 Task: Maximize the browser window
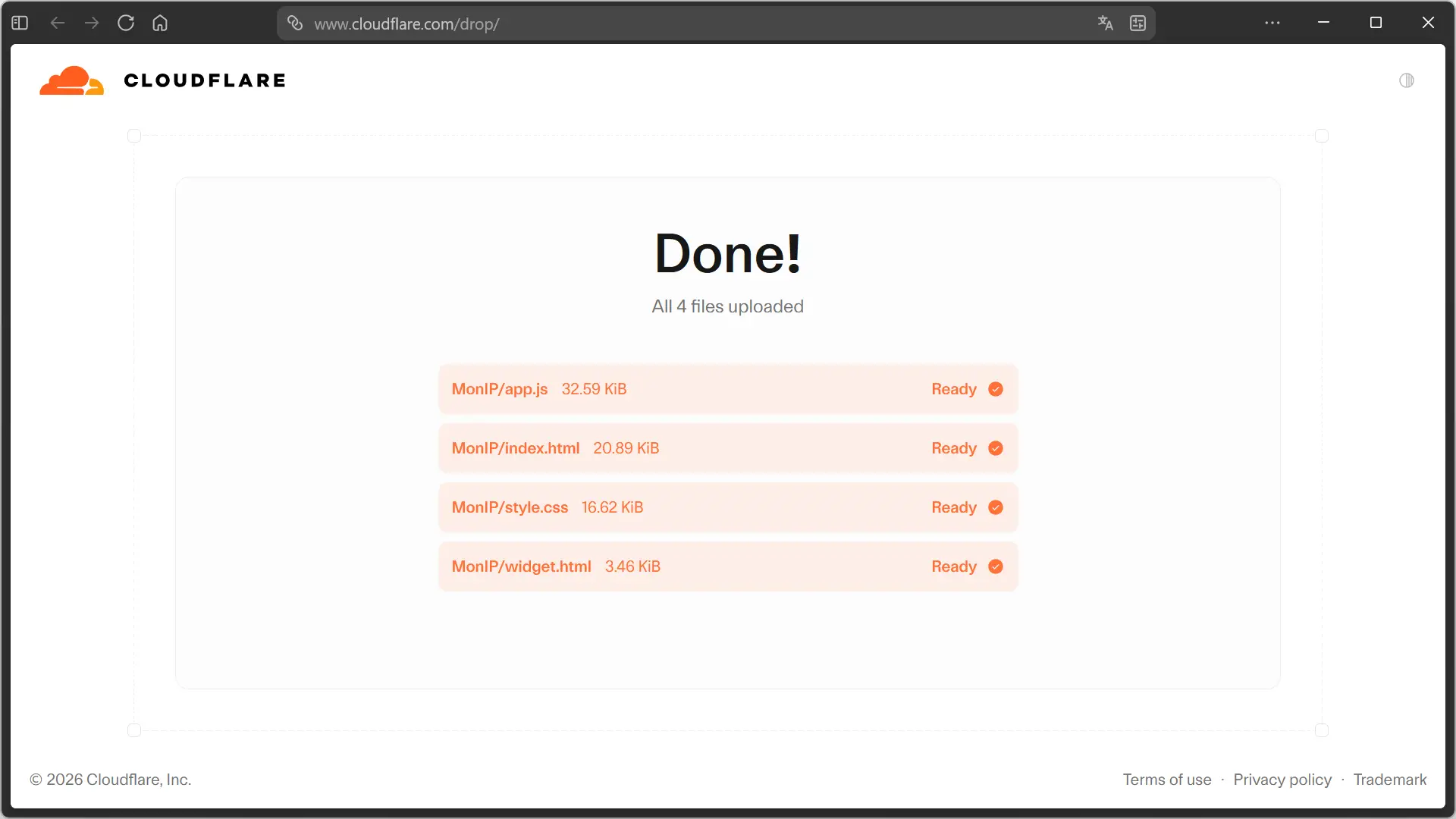point(1376,23)
